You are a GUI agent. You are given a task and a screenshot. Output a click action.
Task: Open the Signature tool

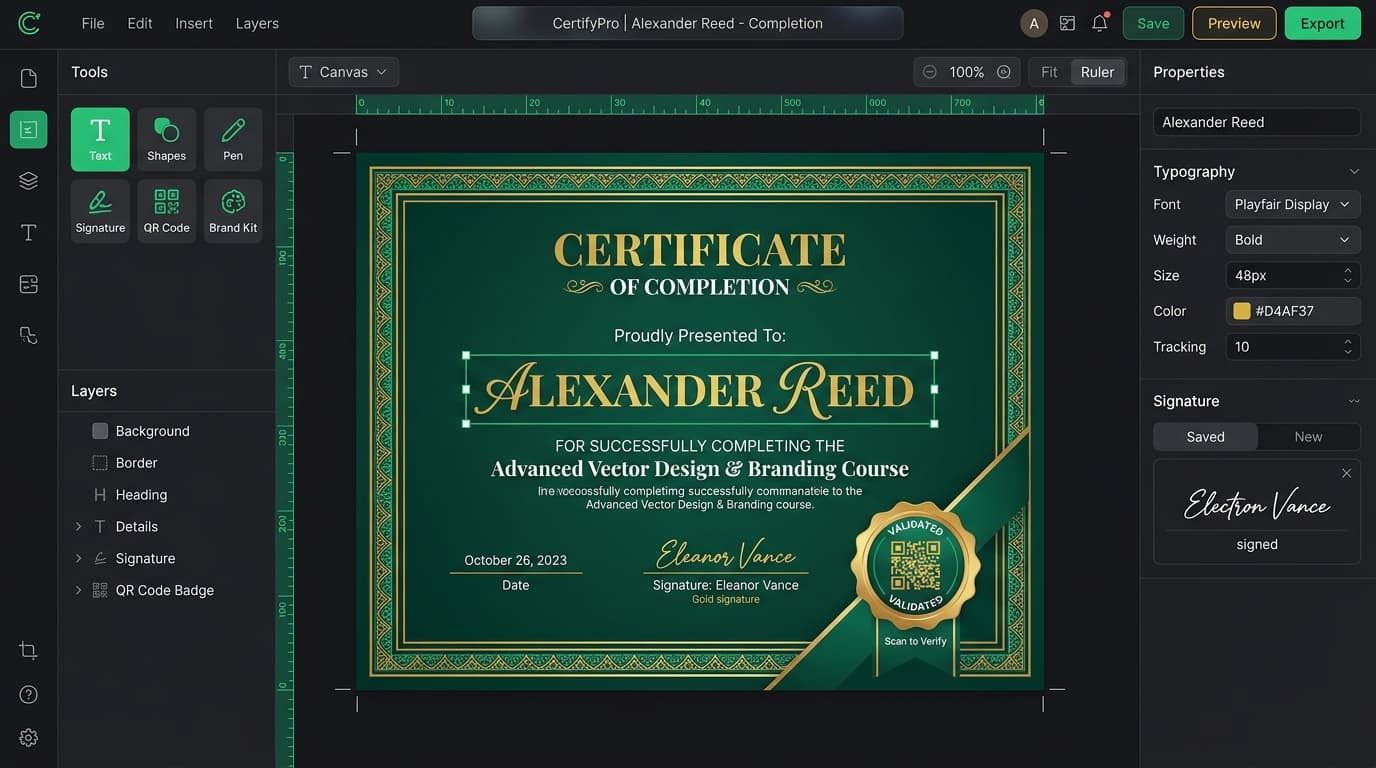click(100, 211)
